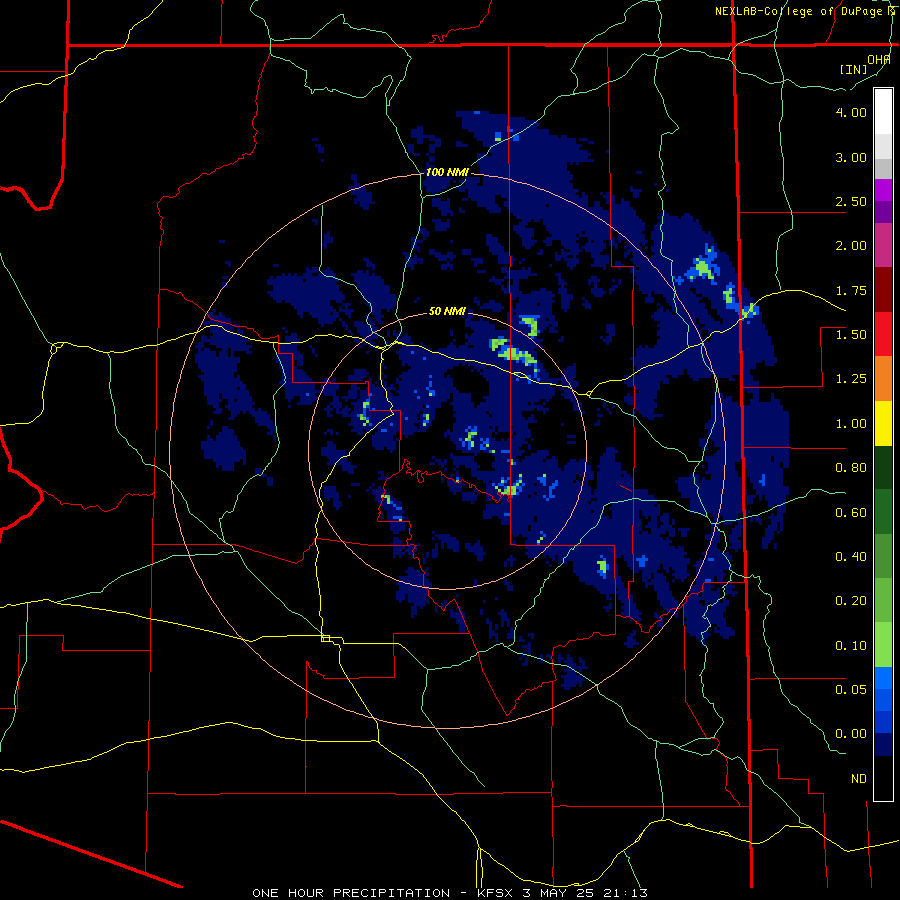Viewport: 900px width, 900px height.
Task: Pick the yellow legend swatch
Action: point(883,423)
